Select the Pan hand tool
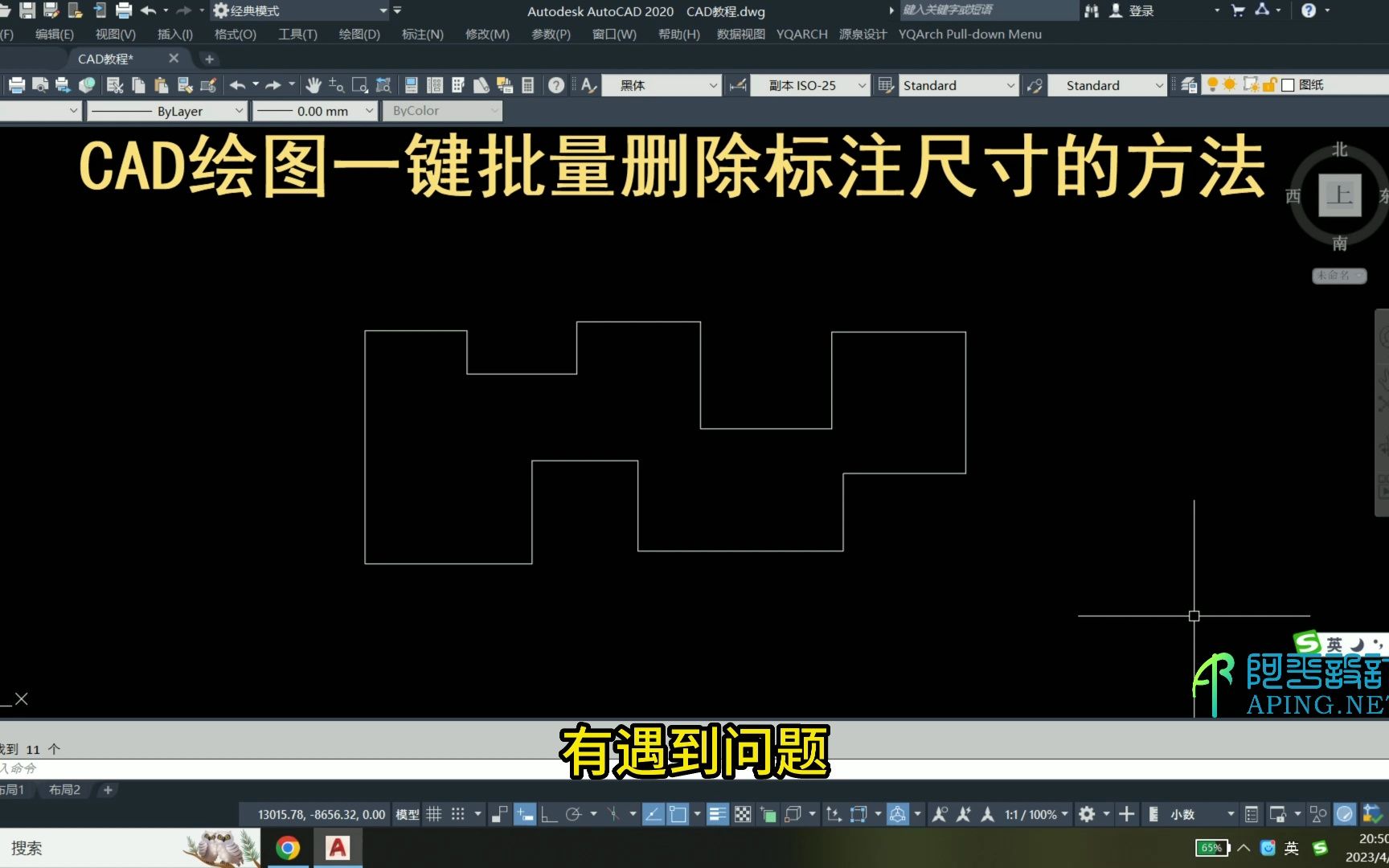1389x868 pixels. [313, 85]
